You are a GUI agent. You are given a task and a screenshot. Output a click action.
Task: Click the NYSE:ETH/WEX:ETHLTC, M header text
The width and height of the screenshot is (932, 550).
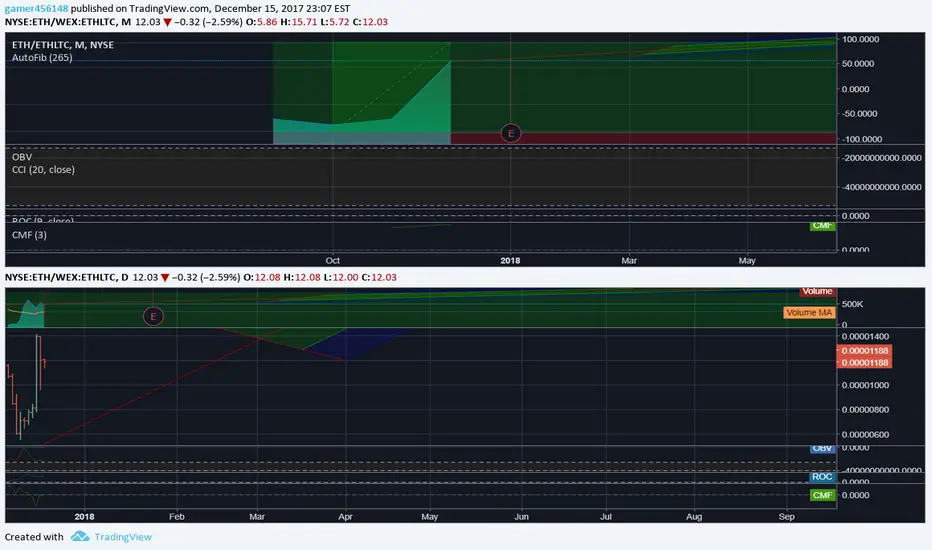click(x=68, y=22)
